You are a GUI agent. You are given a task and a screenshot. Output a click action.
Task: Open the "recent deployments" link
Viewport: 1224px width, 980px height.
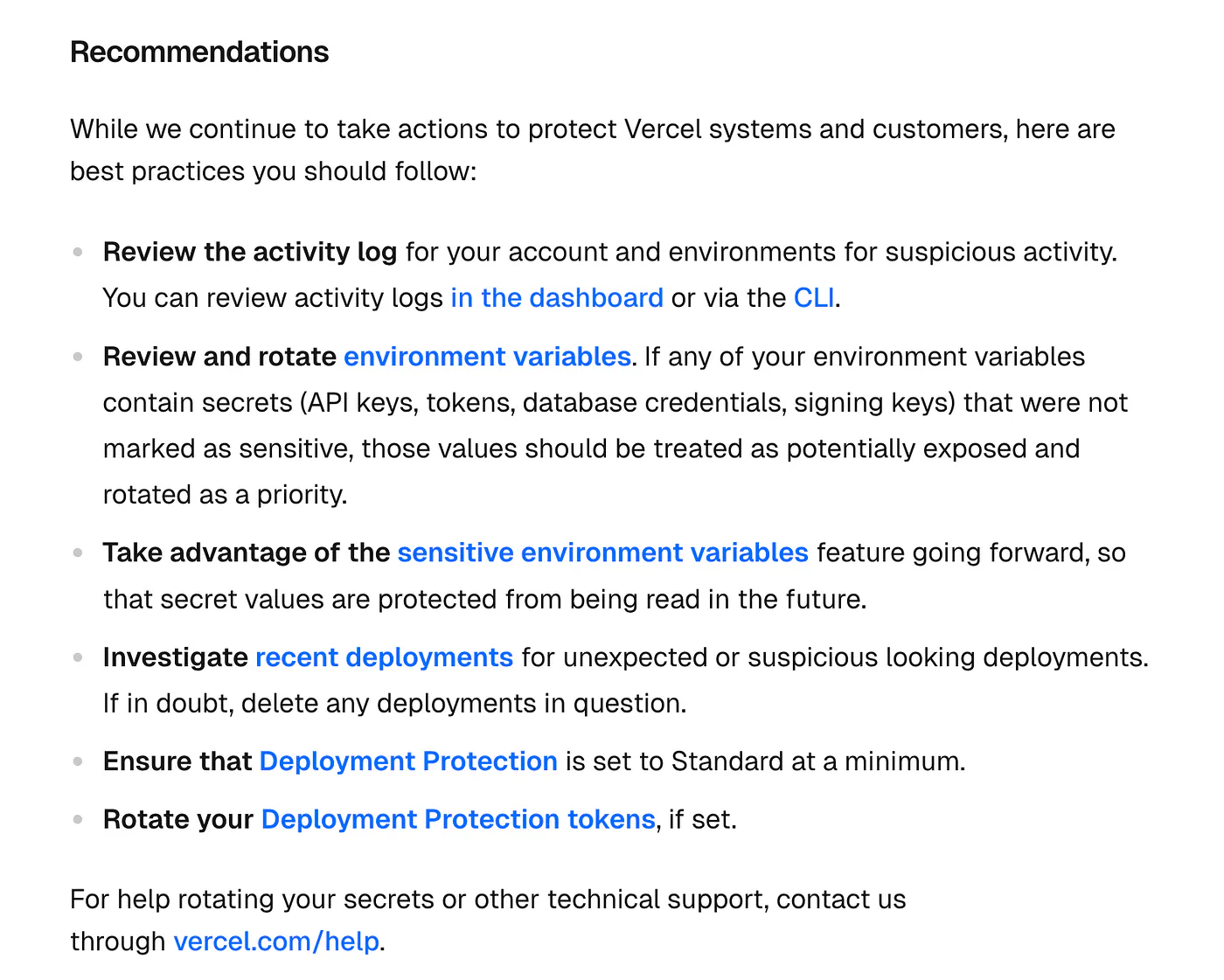384,657
